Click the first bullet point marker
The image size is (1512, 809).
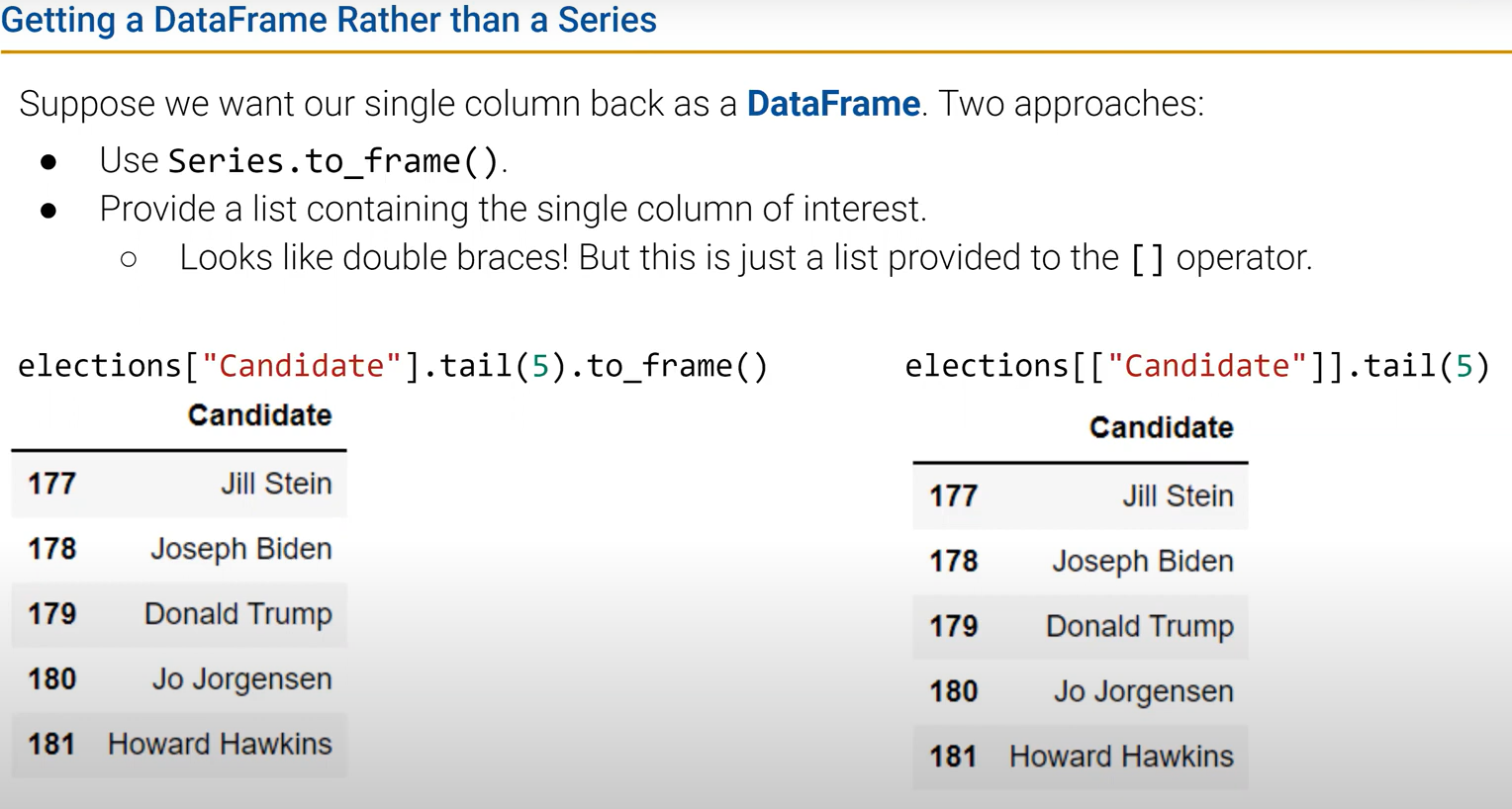click(48, 161)
